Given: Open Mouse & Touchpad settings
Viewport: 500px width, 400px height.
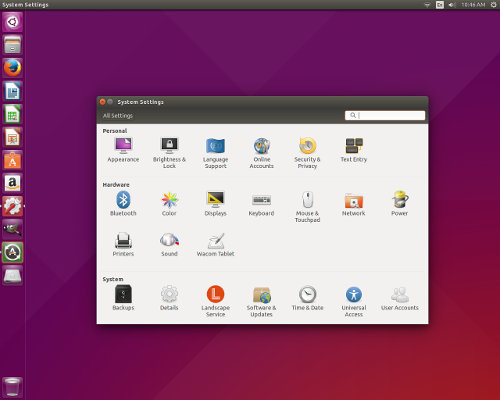Looking at the screenshot, I should (x=307, y=207).
